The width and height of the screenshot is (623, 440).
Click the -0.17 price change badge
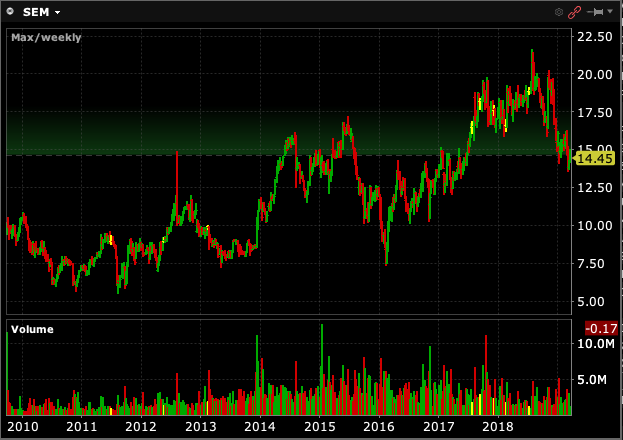click(x=601, y=328)
